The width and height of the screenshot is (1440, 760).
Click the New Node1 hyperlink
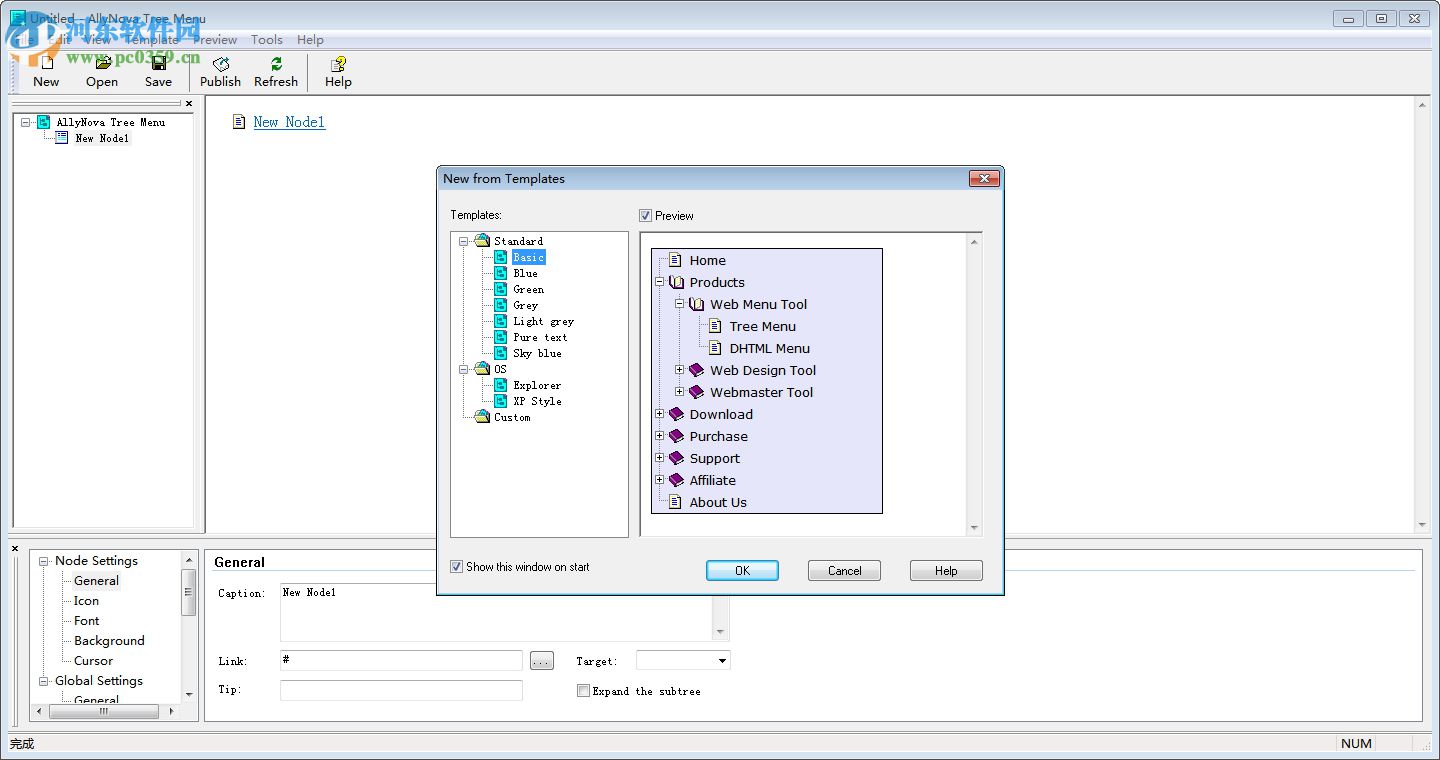289,122
